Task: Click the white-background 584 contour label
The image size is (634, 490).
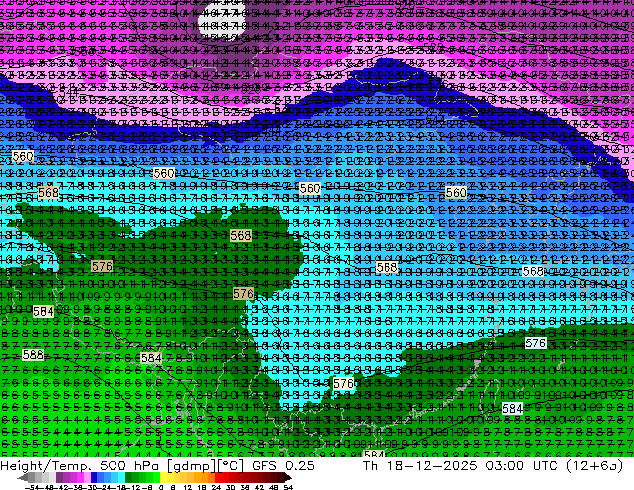Action: click(512, 408)
